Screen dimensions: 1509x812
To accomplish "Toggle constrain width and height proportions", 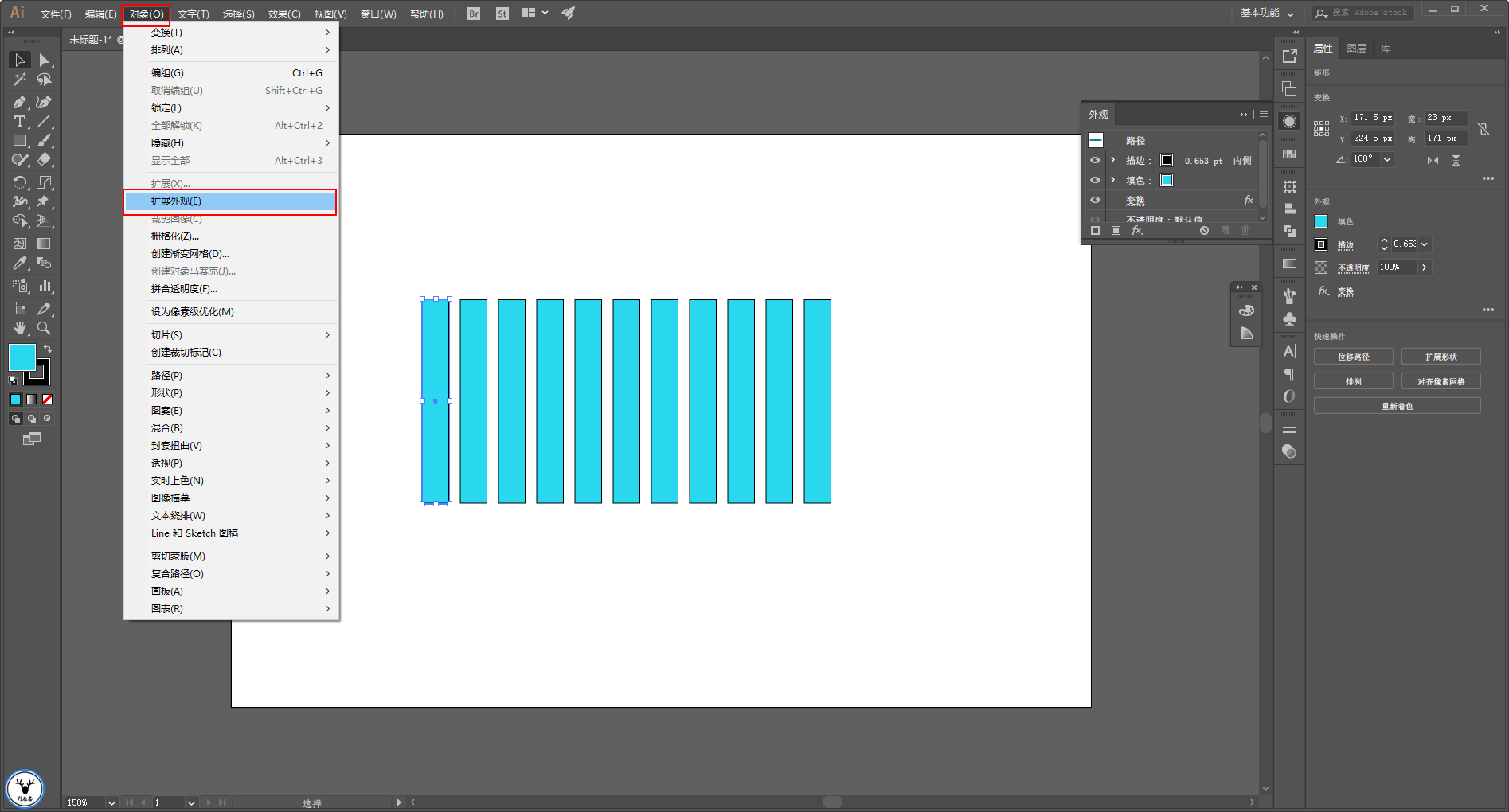I will pyautogui.click(x=1484, y=129).
